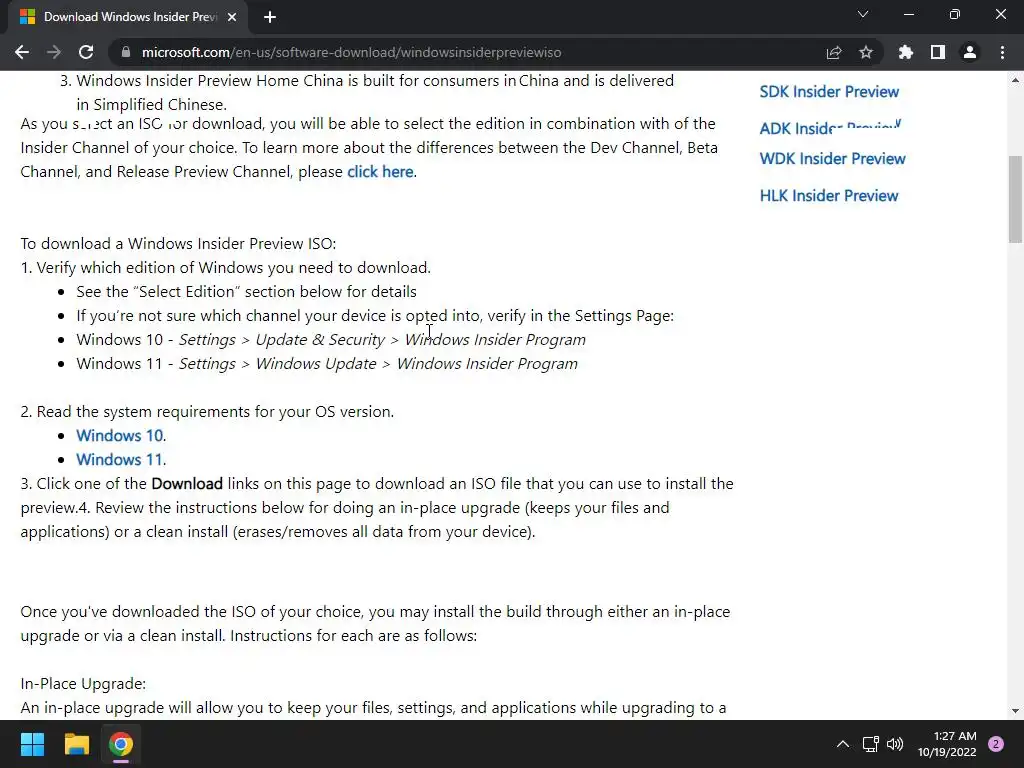The image size is (1024, 768).
Task: Click the 'In-Place Upgrade:' heading text
Action: click(x=83, y=684)
